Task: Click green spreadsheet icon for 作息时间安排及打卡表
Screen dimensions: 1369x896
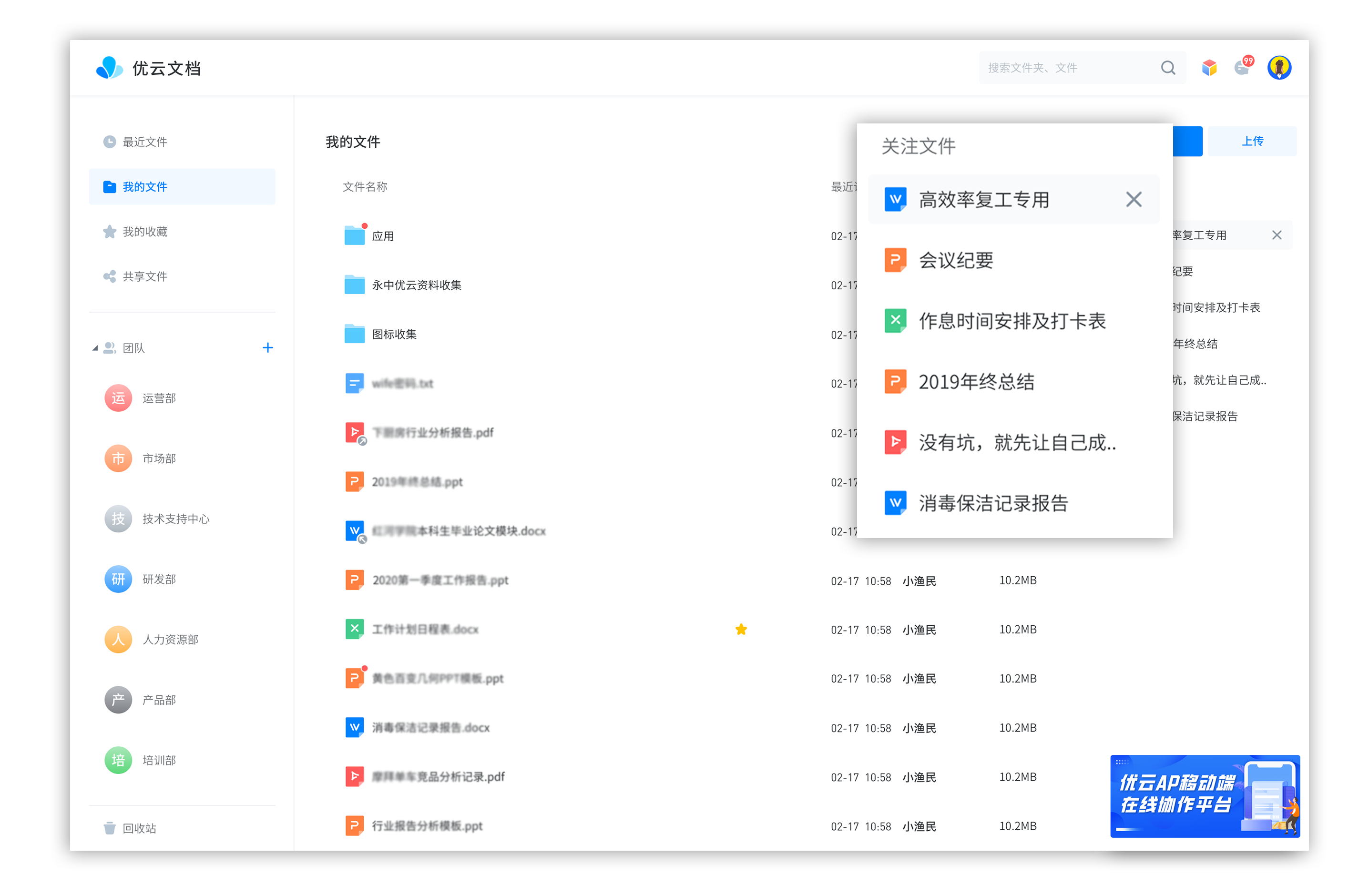Action: [895, 321]
